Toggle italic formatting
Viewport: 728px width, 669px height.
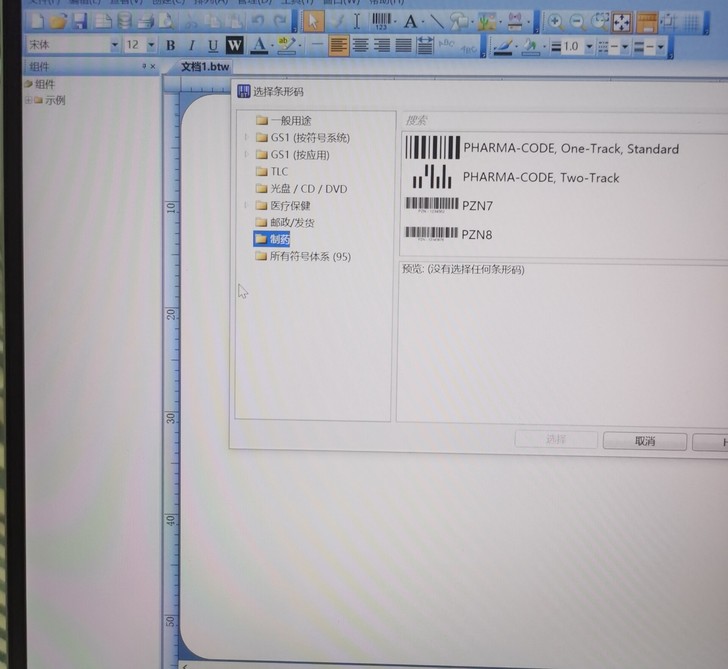tap(191, 45)
